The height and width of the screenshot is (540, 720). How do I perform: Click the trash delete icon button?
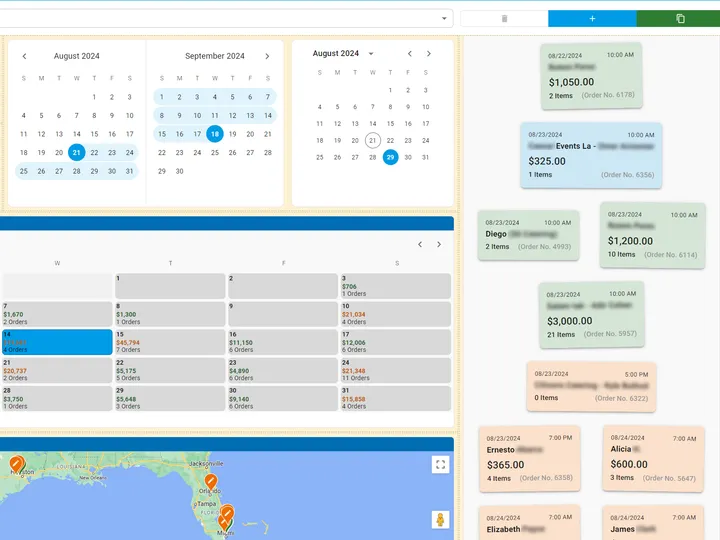pos(504,18)
